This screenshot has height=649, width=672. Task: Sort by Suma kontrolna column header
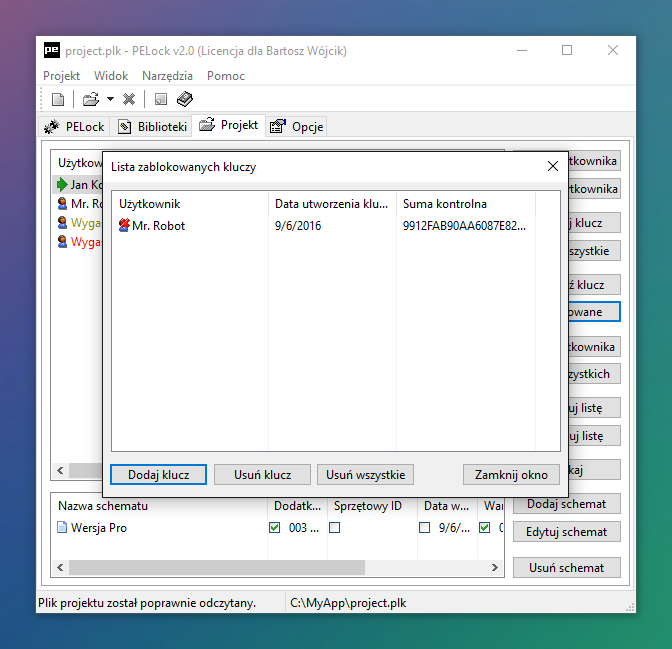tap(465, 204)
